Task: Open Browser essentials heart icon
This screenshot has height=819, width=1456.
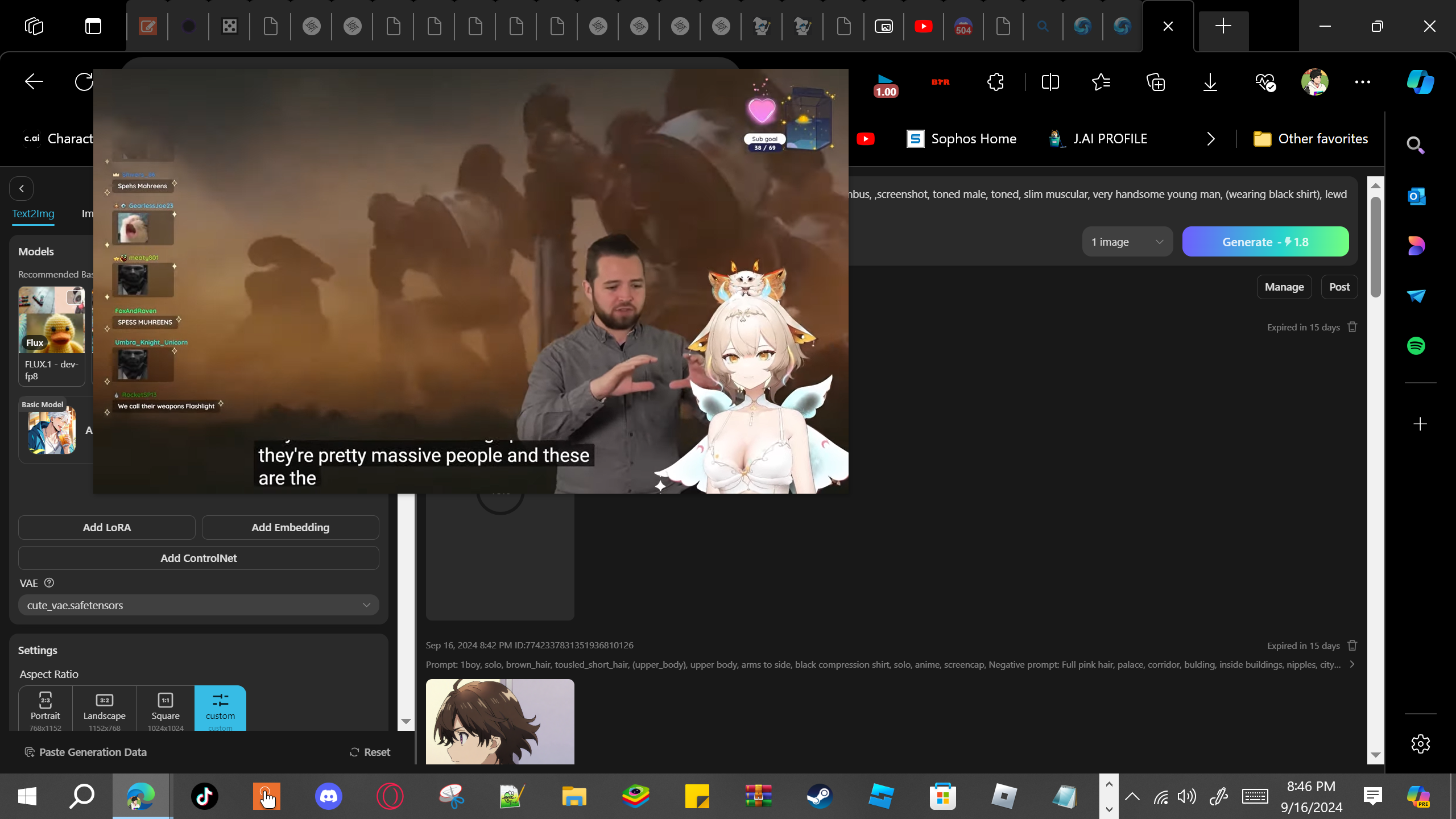Action: pyautogui.click(x=1265, y=82)
